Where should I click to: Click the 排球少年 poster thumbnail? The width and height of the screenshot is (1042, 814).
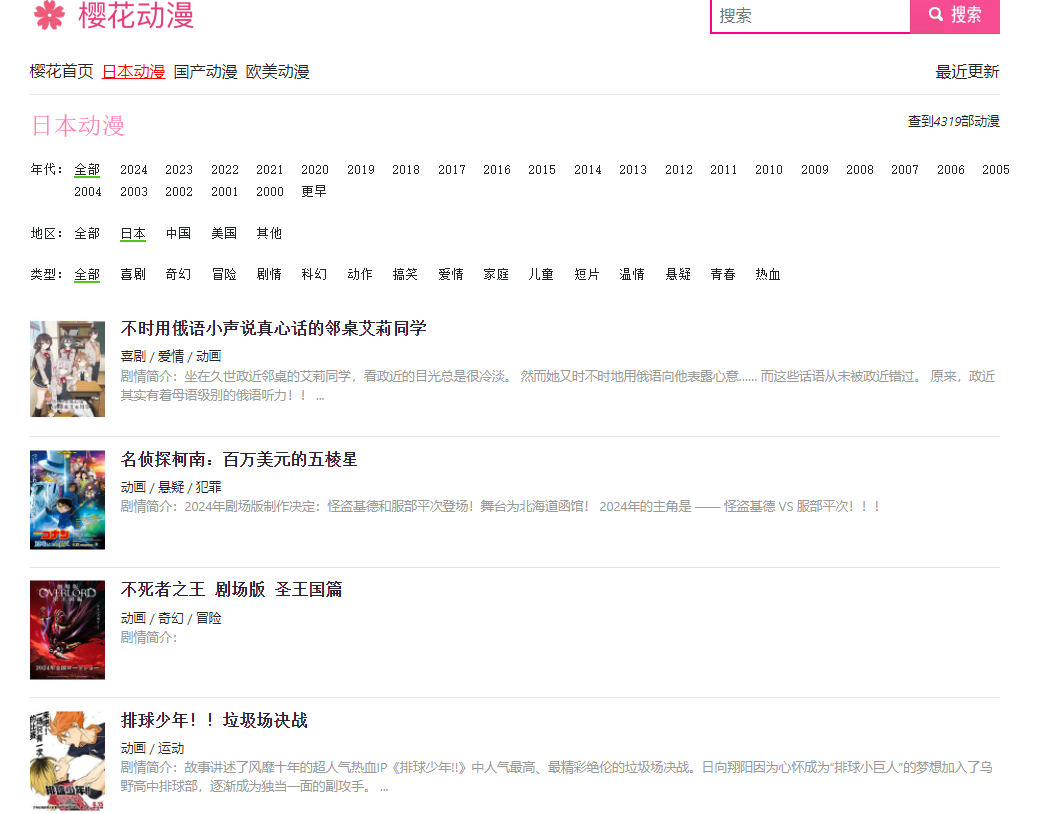[67, 760]
